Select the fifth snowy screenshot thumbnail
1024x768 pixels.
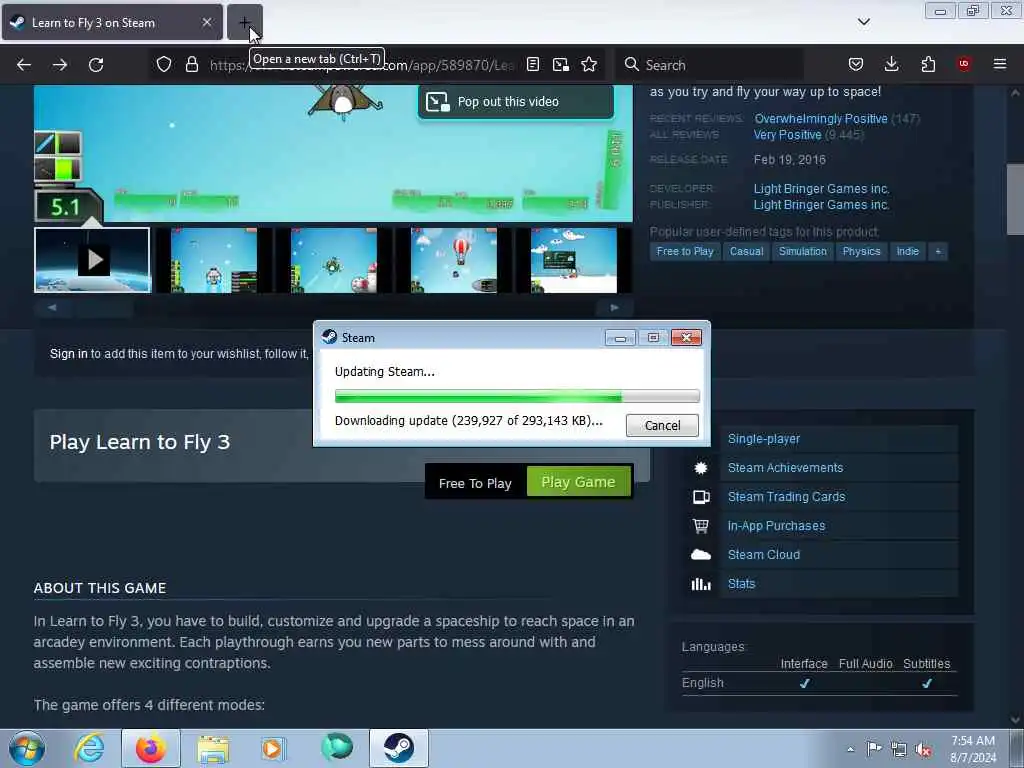tap(574, 260)
